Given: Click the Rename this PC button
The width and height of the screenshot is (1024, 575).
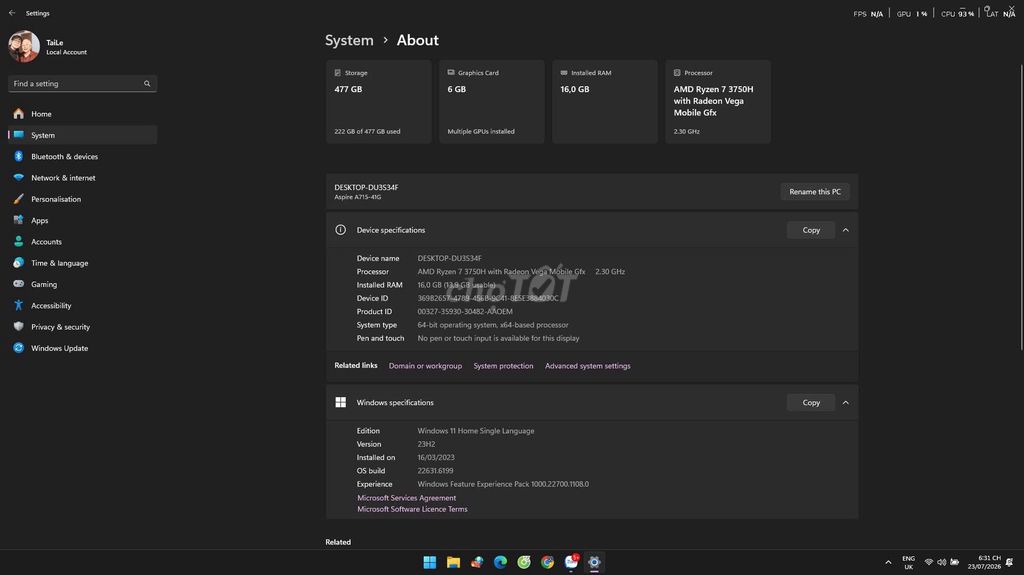Looking at the screenshot, I should [x=815, y=191].
